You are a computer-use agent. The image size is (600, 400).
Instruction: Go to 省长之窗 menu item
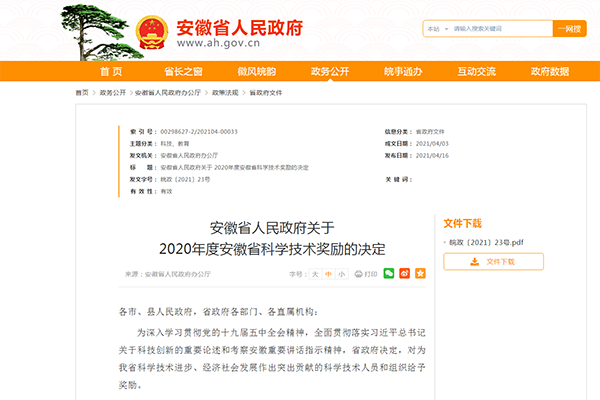184,72
